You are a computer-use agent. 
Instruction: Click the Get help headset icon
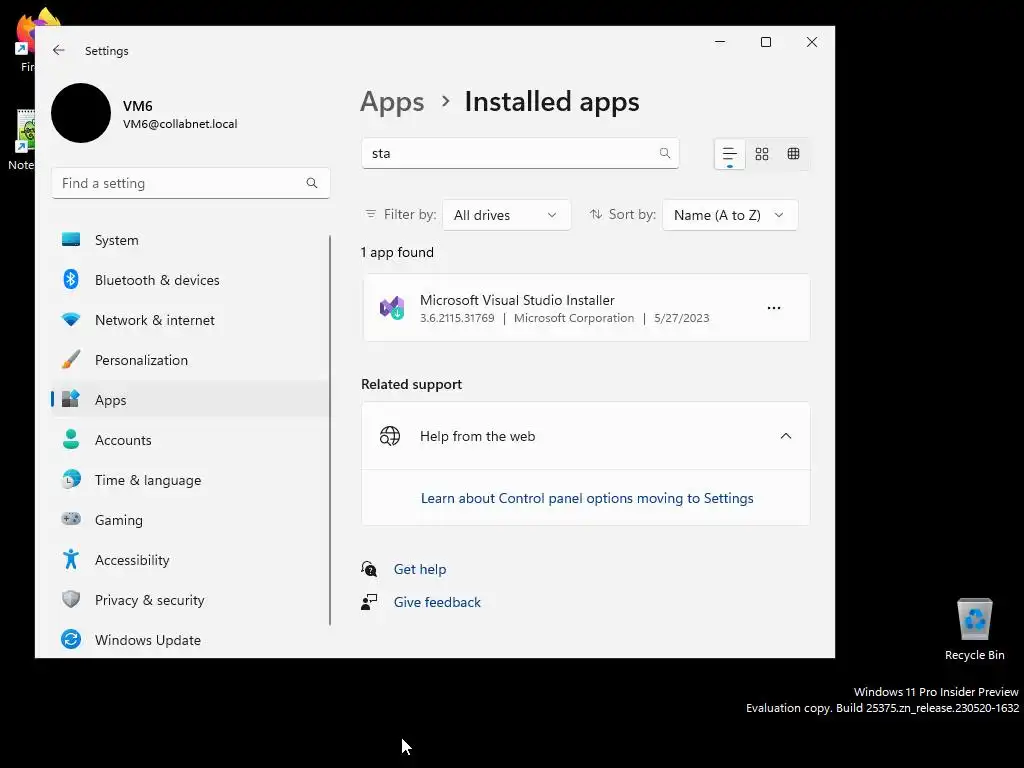369,569
